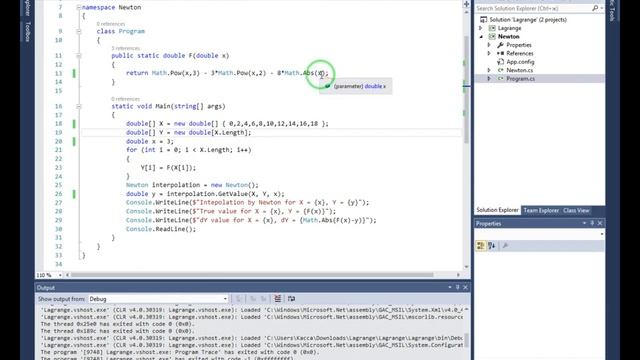Pin the Output panel with auto-hide icon
This screenshot has width=640, height=360.
[x=458, y=287]
